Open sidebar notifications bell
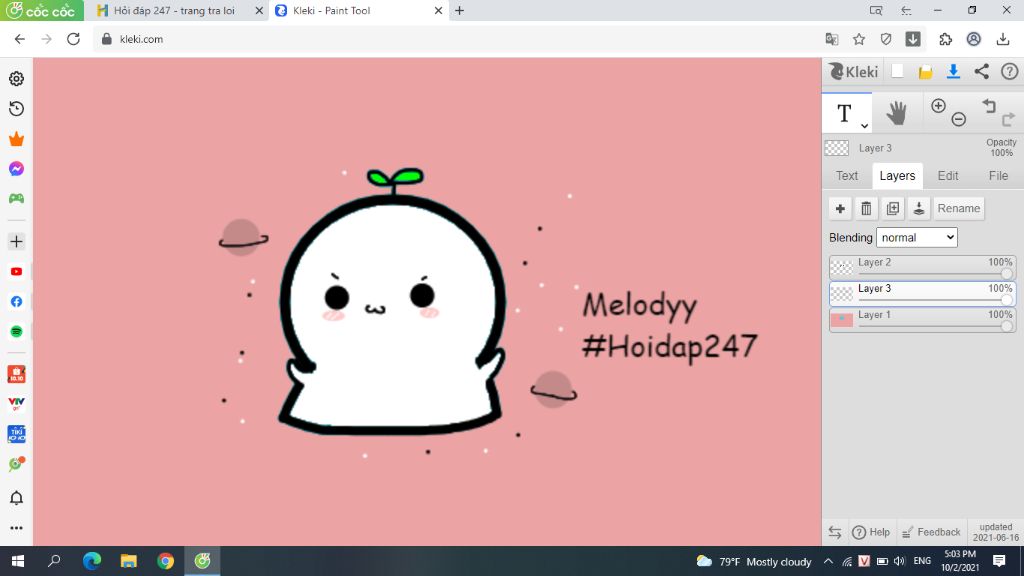1024x576 pixels. click(16, 498)
